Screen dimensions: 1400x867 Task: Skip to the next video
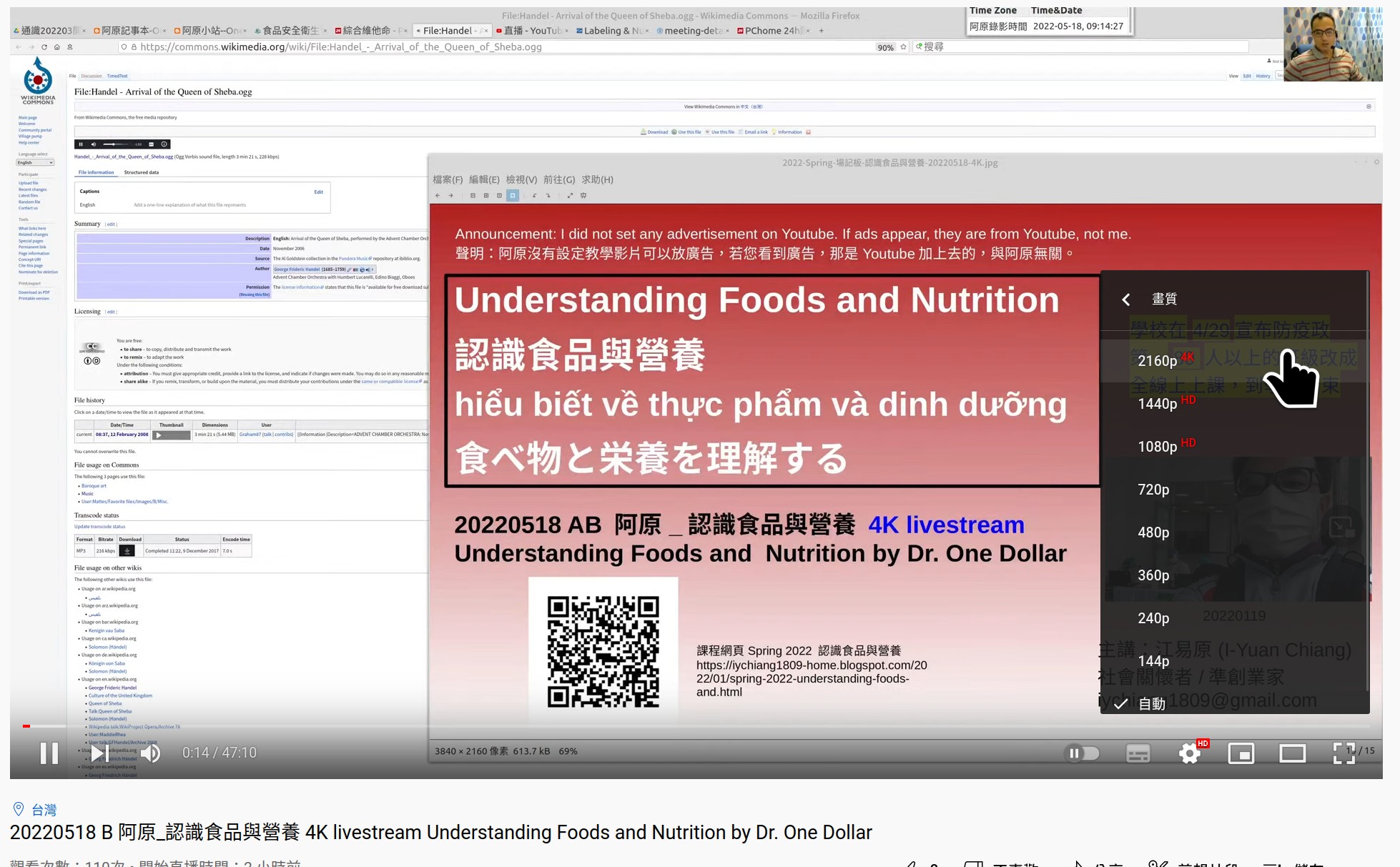99,753
